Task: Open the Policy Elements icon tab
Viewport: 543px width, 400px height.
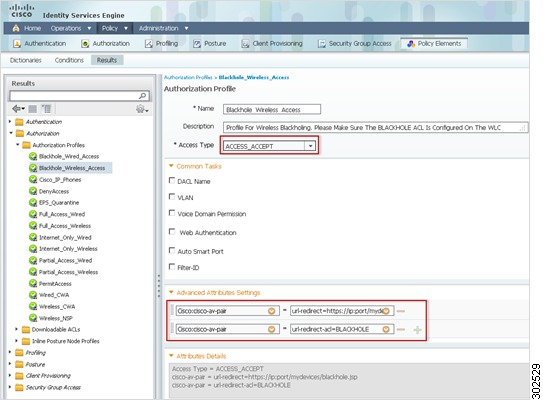Action: point(411,44)
